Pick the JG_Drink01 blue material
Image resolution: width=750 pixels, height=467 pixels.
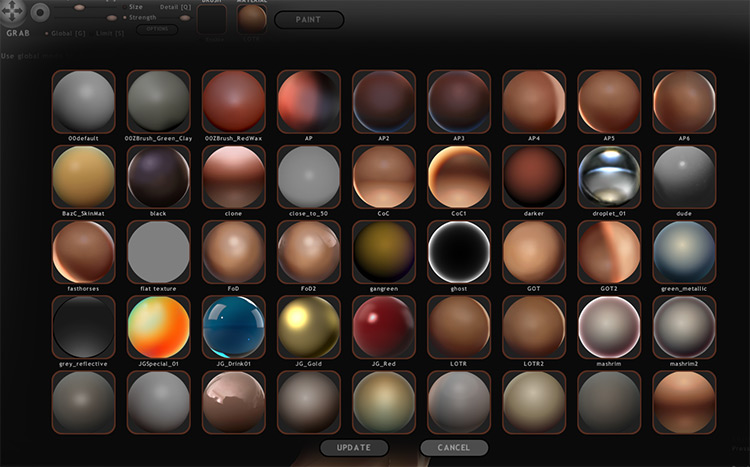(234, 326)
